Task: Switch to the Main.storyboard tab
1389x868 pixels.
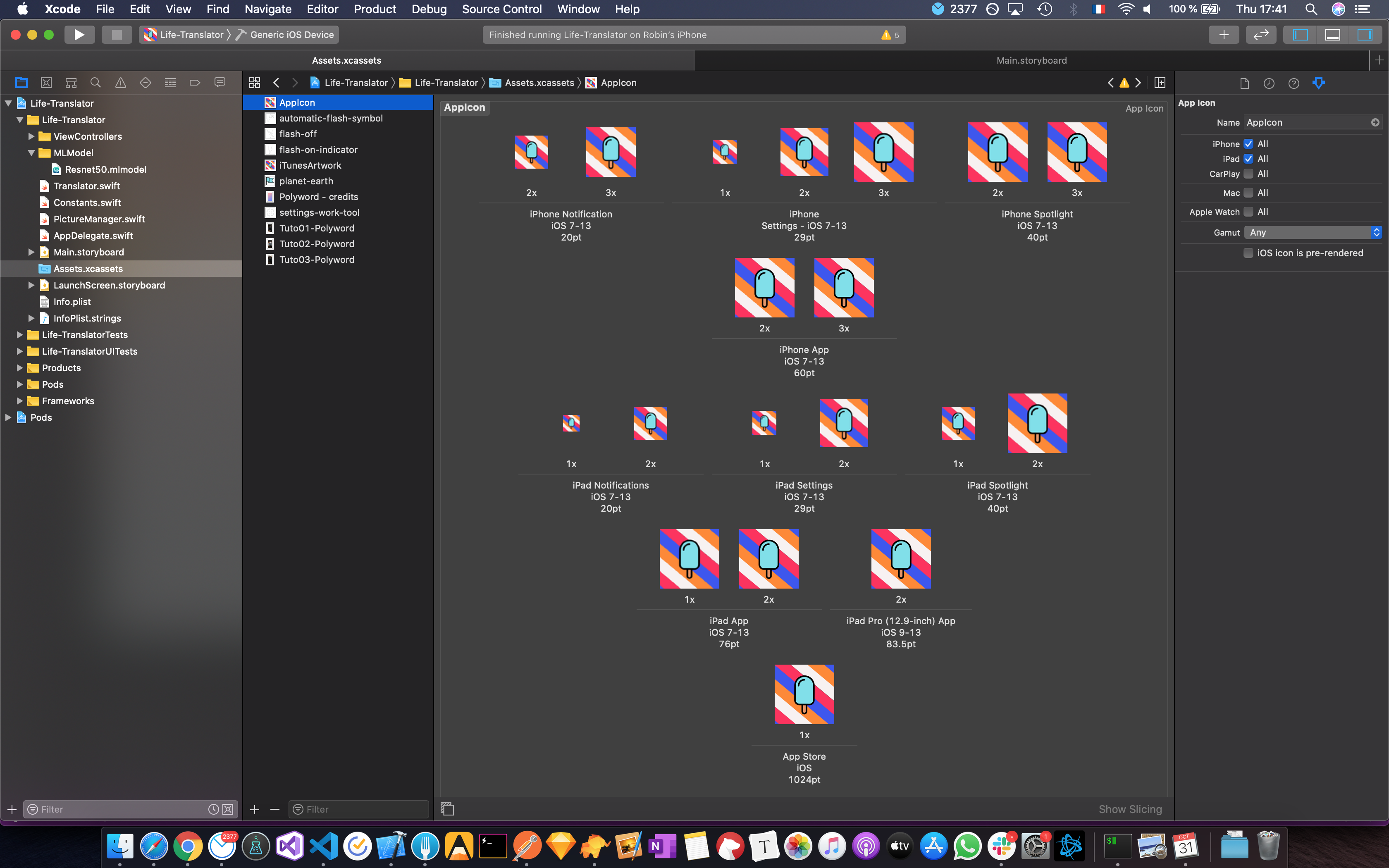Action: (1031, 60)
